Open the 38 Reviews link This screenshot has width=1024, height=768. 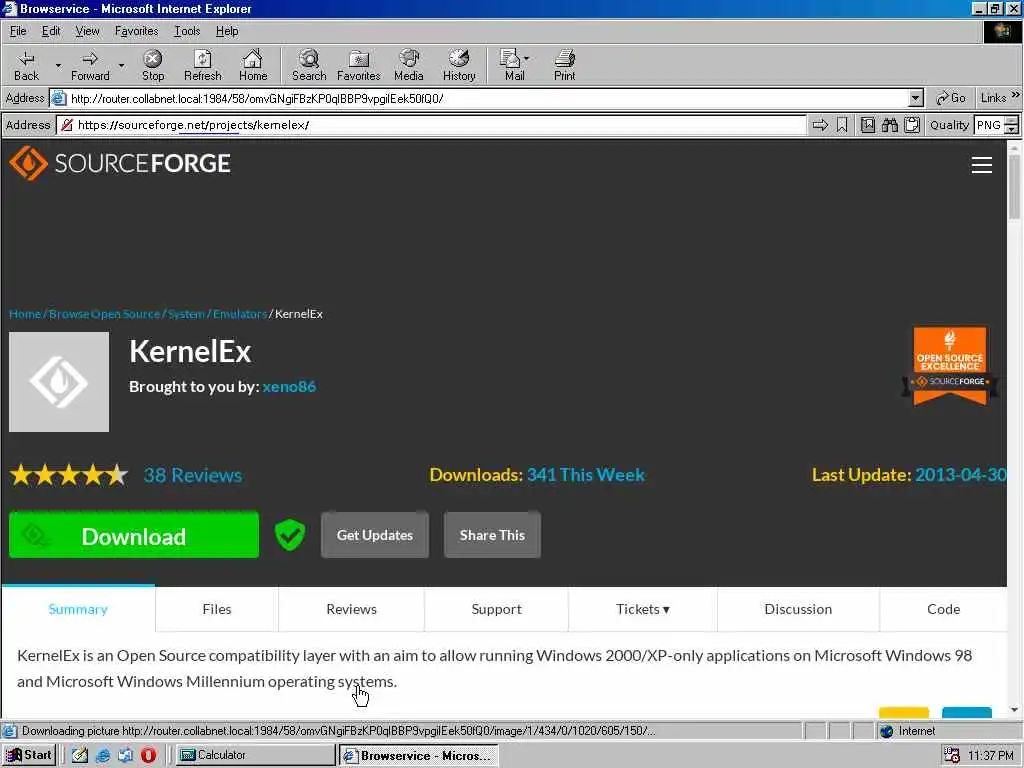tap(193, 475)
